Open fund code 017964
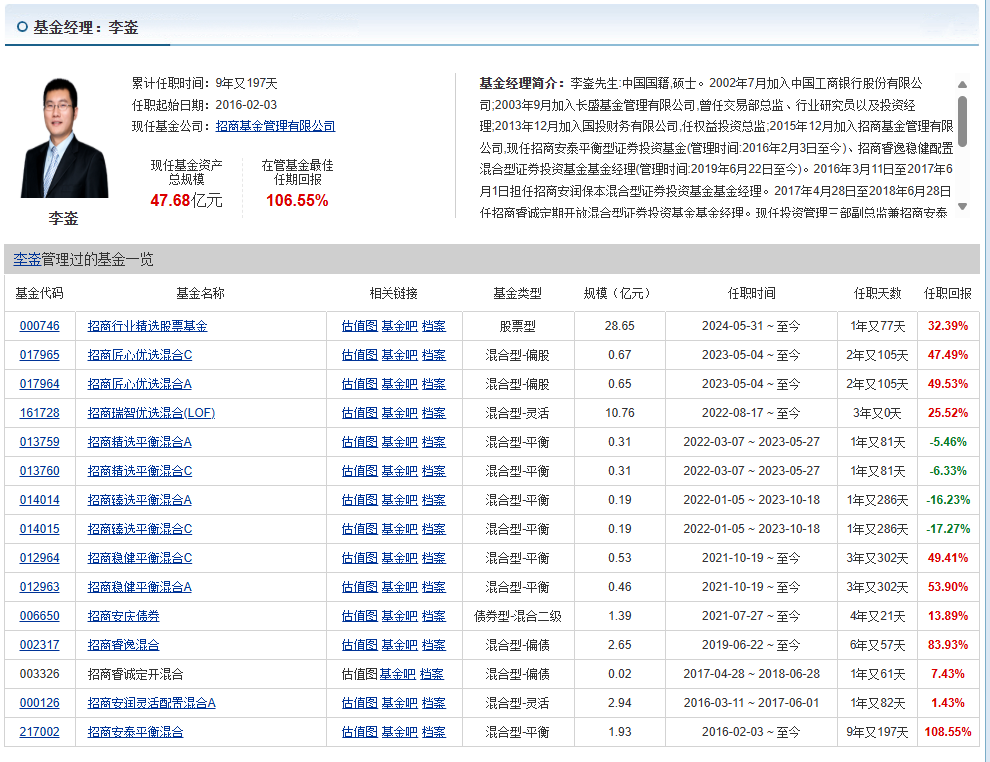The image size is (990, 762). point(40,384)
